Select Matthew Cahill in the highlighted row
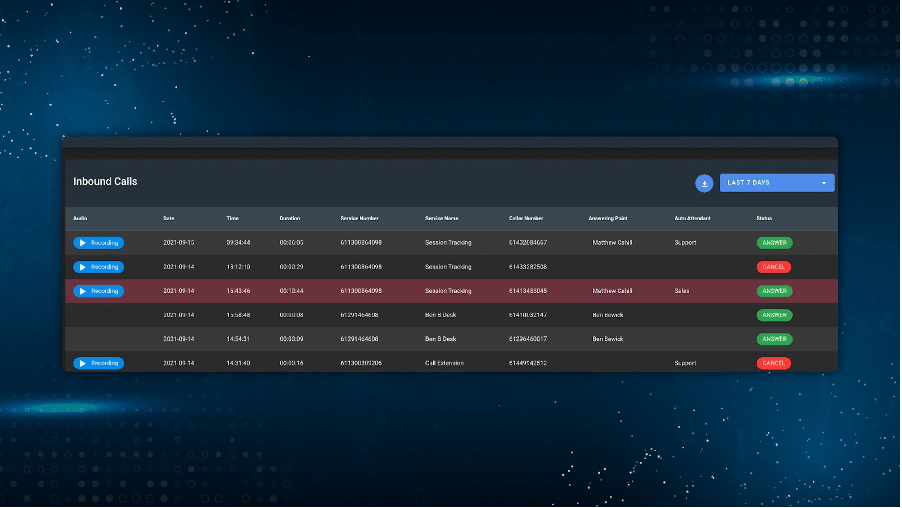 click(x=612, y=291)
